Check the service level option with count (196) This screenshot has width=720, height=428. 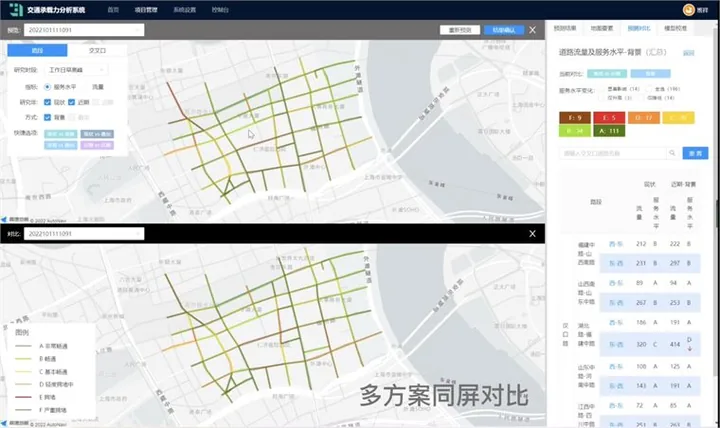tap(649, 89)
